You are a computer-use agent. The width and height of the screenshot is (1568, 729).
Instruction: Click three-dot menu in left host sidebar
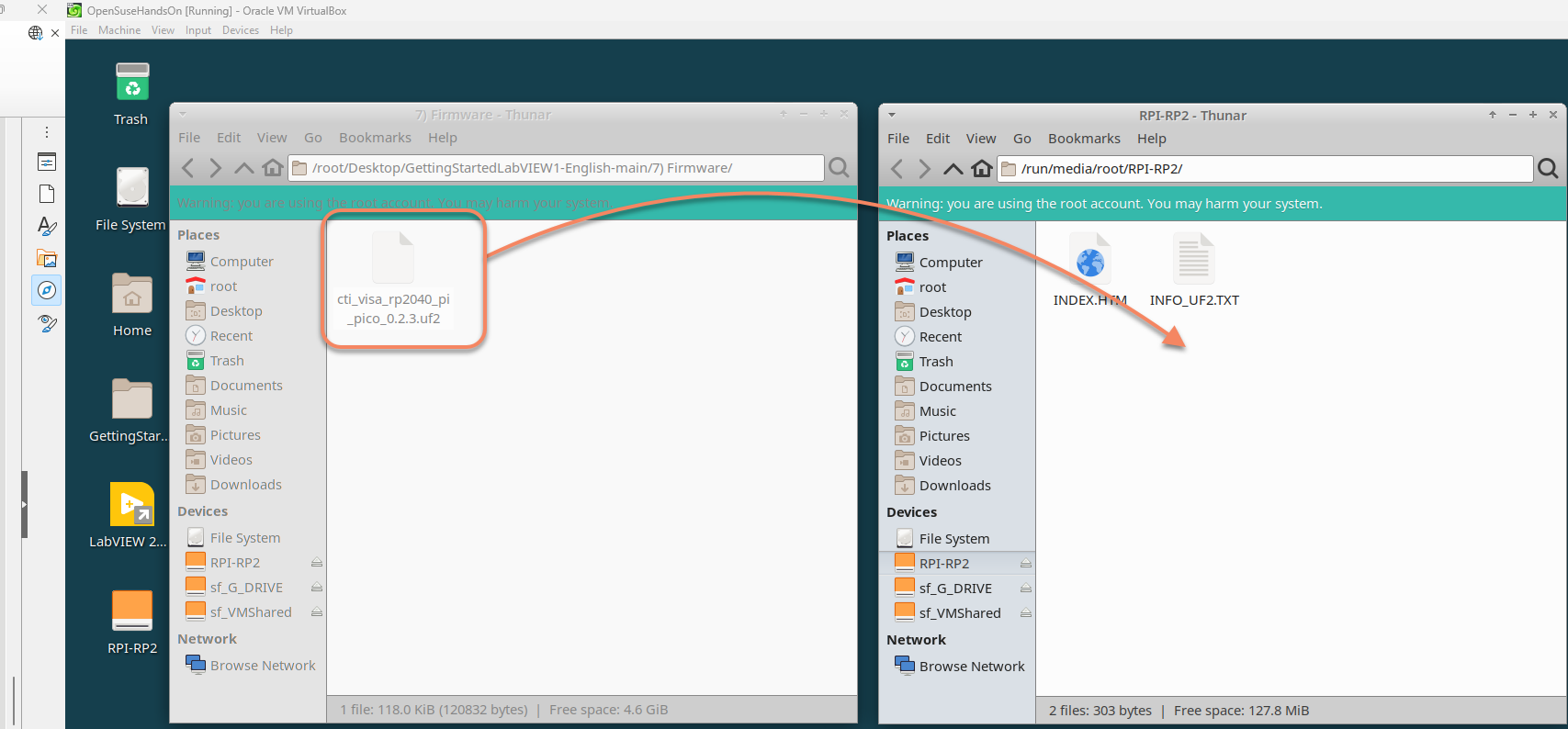click(x=47, y=132)
